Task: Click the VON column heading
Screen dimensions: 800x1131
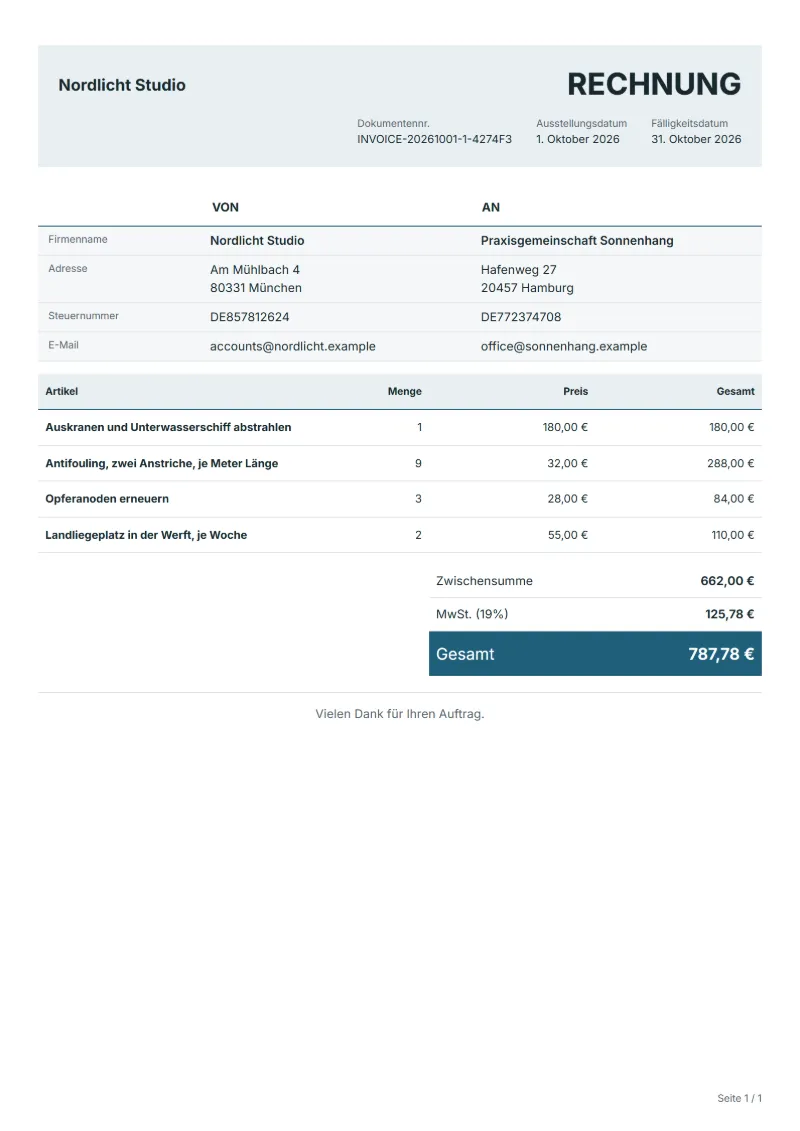Action: 225,207
